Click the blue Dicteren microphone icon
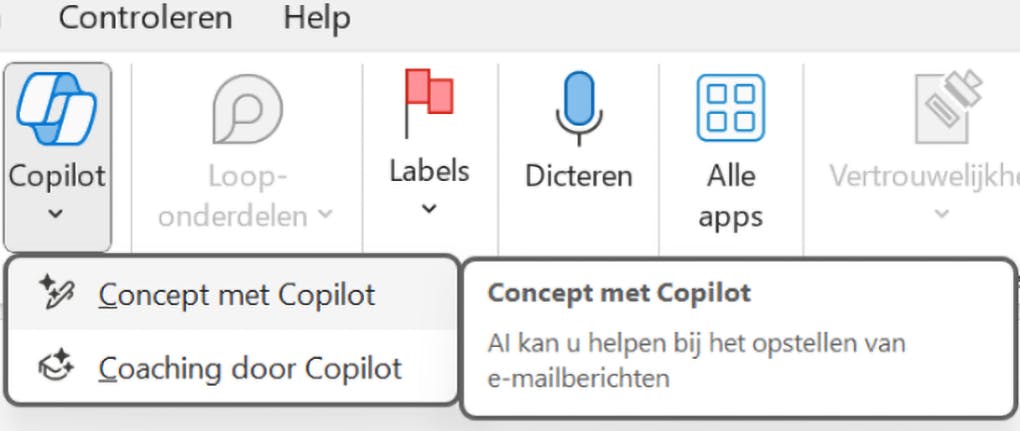This screenshot has height=431, width=1020. 579,108
